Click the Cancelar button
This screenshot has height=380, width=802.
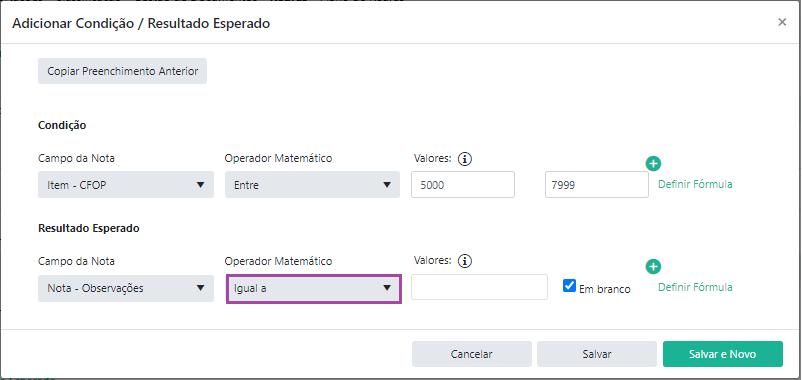pyautogui.click(x=472, y=354)
